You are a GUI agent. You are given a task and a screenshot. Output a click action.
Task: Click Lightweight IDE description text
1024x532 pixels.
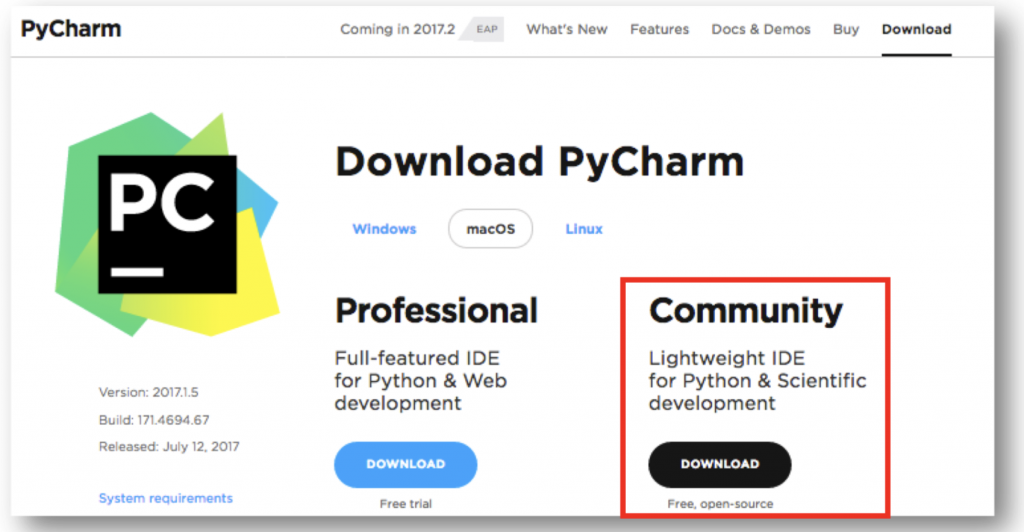[758, 381]
